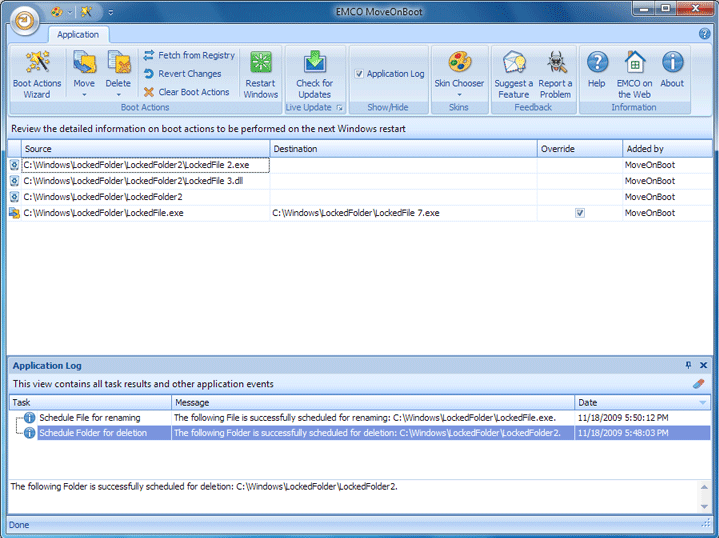This screenshot has height=538, width=719.
Task: Open the Live Update dialog launcher
Action: (339, 108)
